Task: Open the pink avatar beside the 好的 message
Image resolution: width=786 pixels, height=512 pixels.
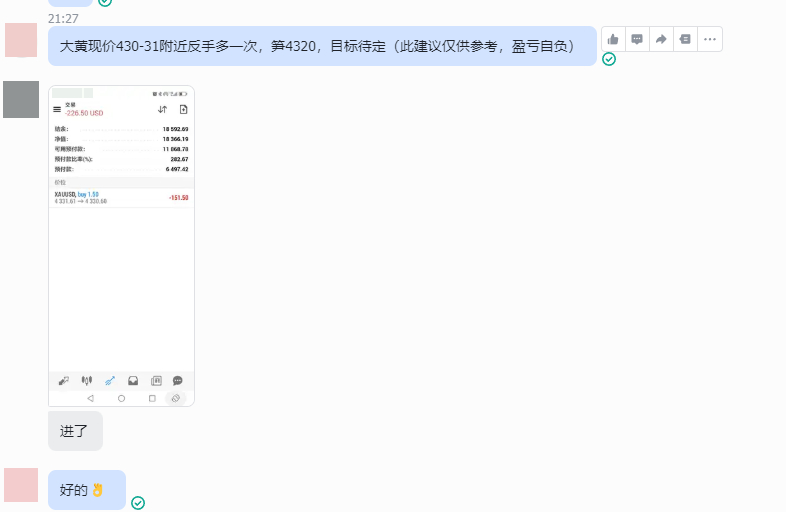Action: [x=21, y=485]
